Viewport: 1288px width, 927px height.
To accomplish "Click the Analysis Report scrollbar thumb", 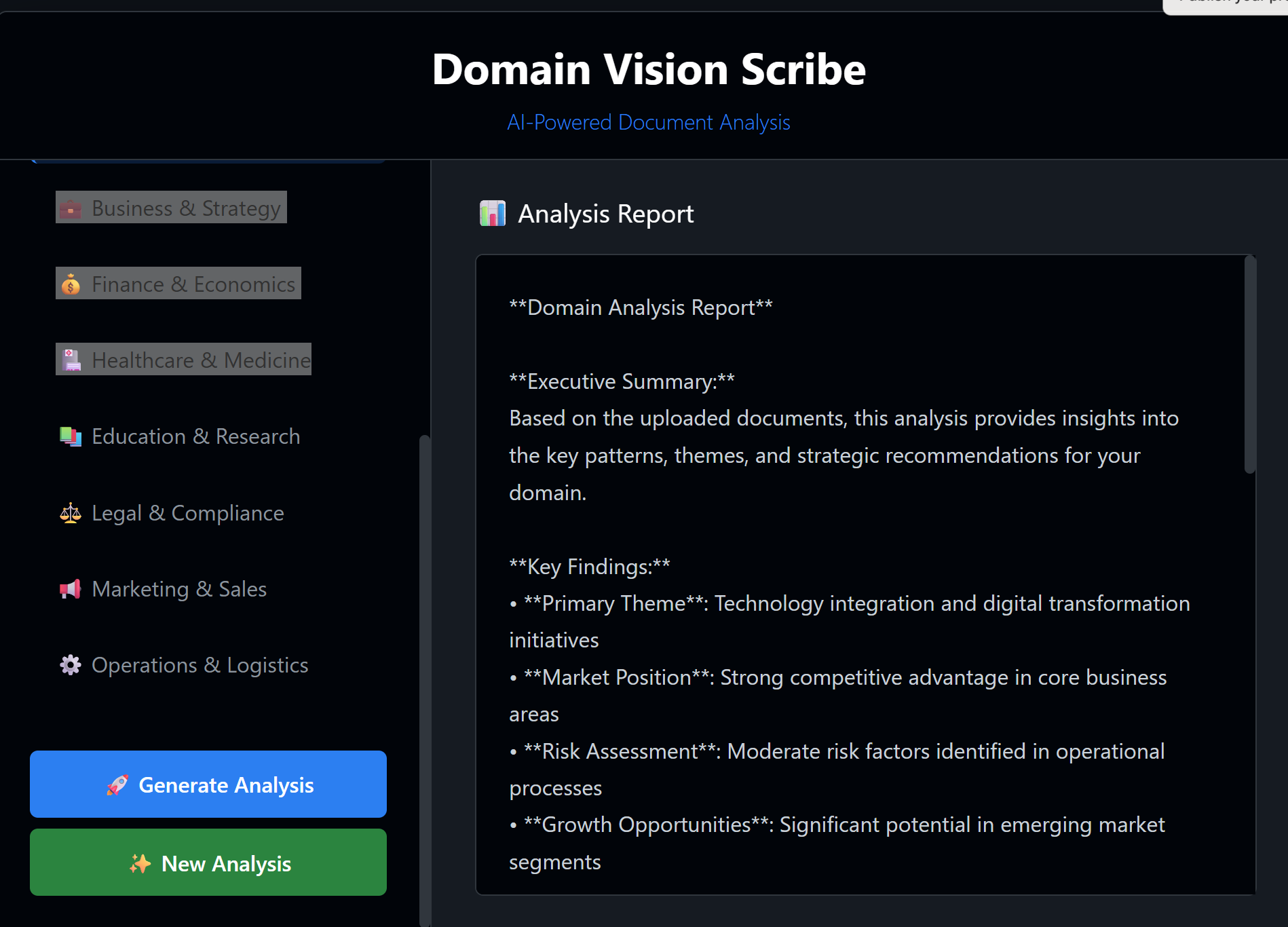I will click(x=1250, y=364).
